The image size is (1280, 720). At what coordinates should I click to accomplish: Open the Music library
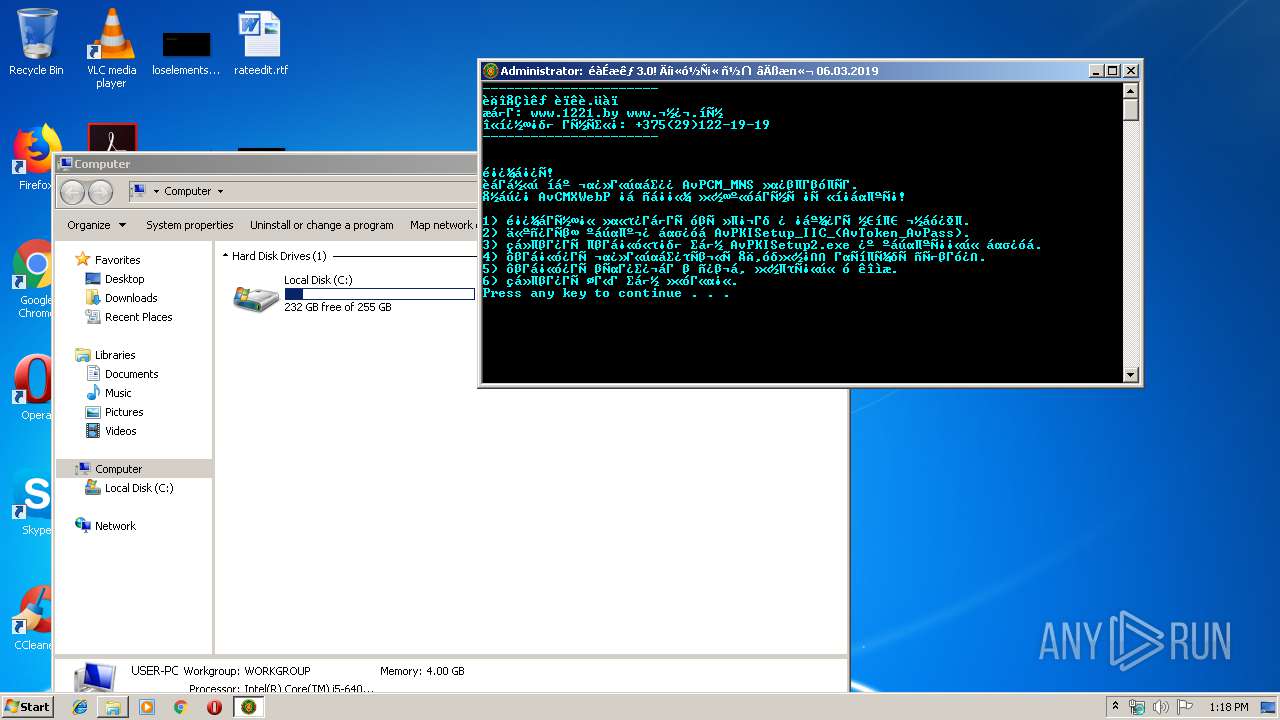click(118, 393)
